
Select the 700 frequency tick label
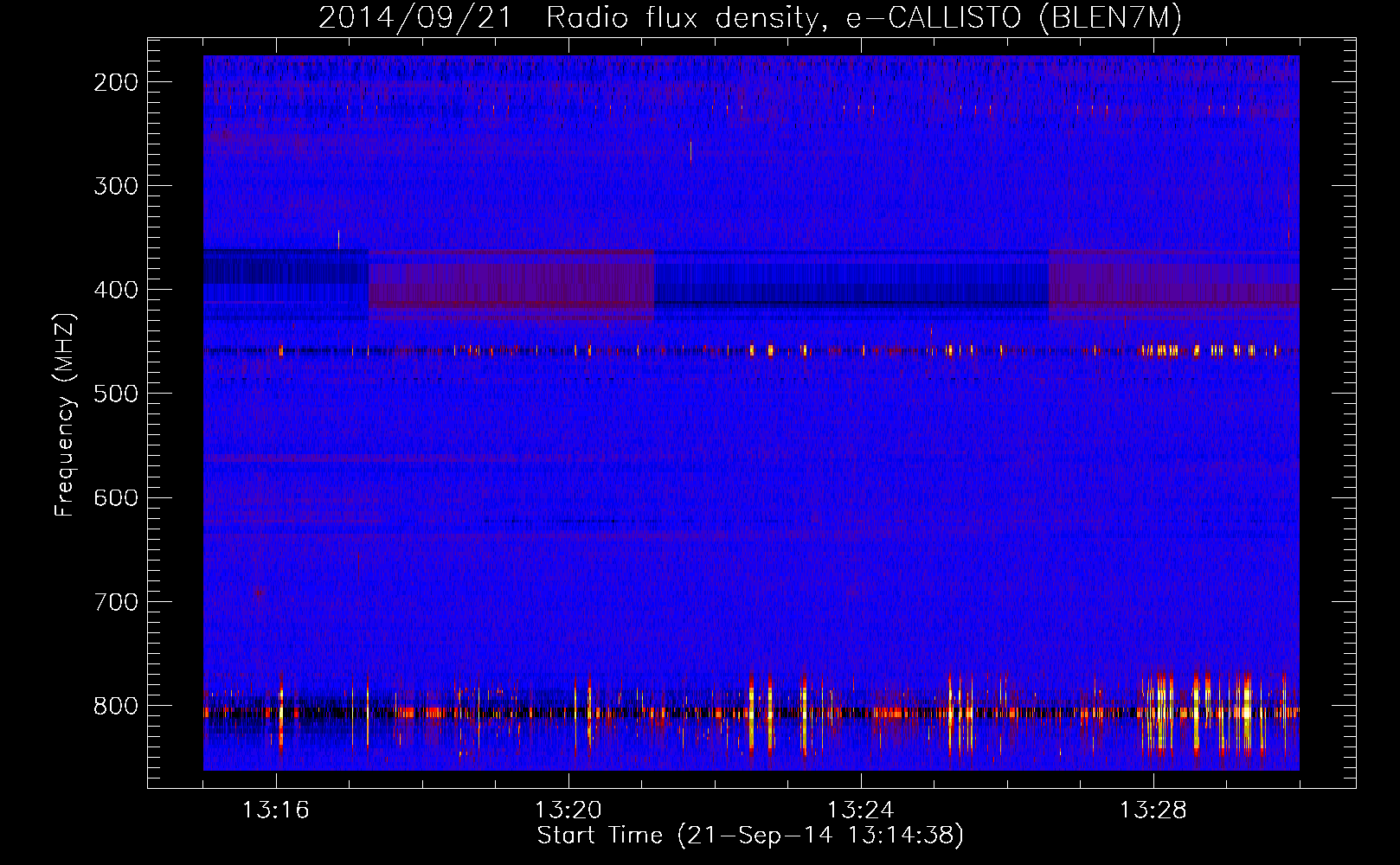[116, 601]
